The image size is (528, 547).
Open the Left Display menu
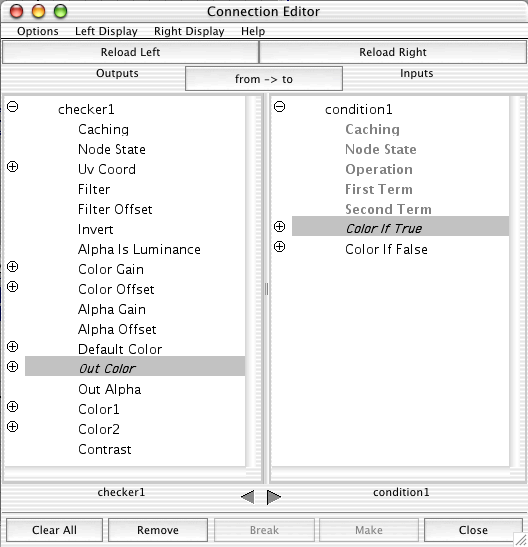coord(106,31)
